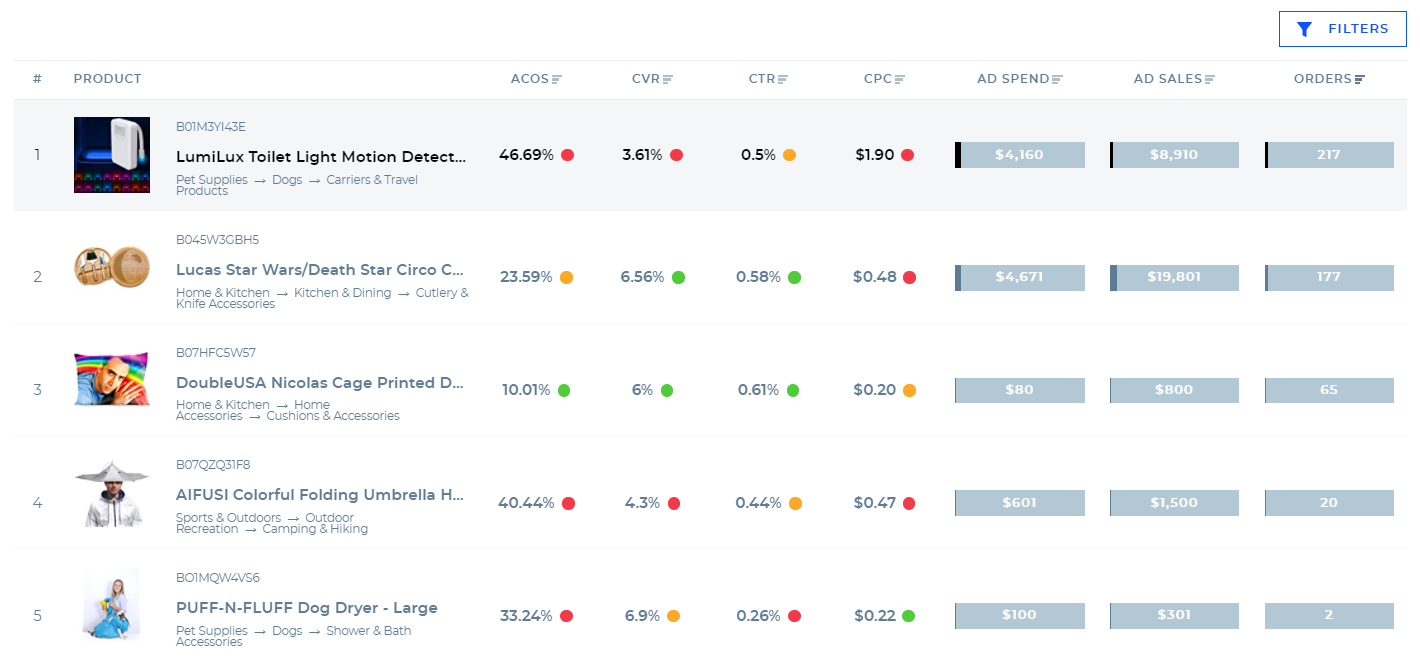The width and height of the screenshot is (1420, 660).
Task: Click the funnel icon in Filters
Action: (1304, 29)
